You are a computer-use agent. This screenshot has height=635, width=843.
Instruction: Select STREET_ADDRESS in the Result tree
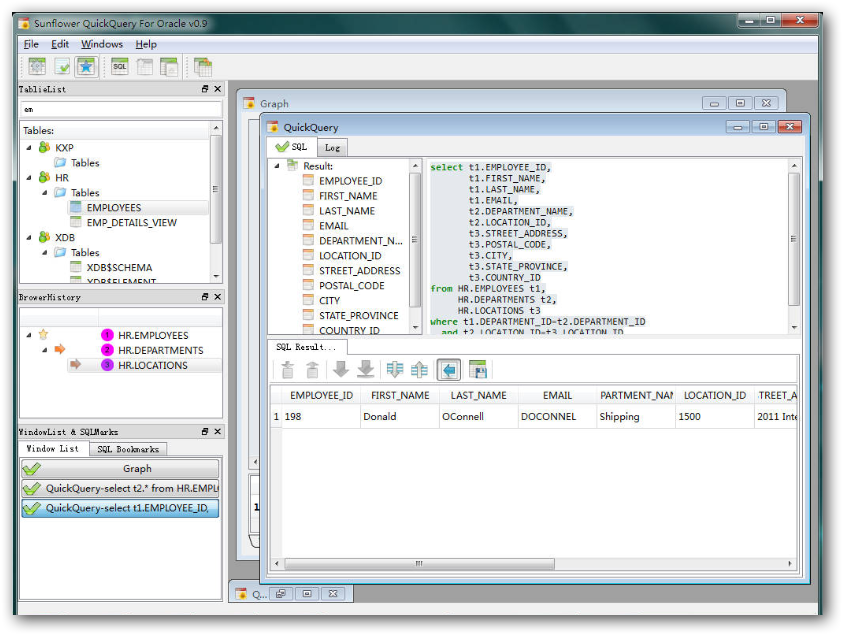click(x=359, y=270)
